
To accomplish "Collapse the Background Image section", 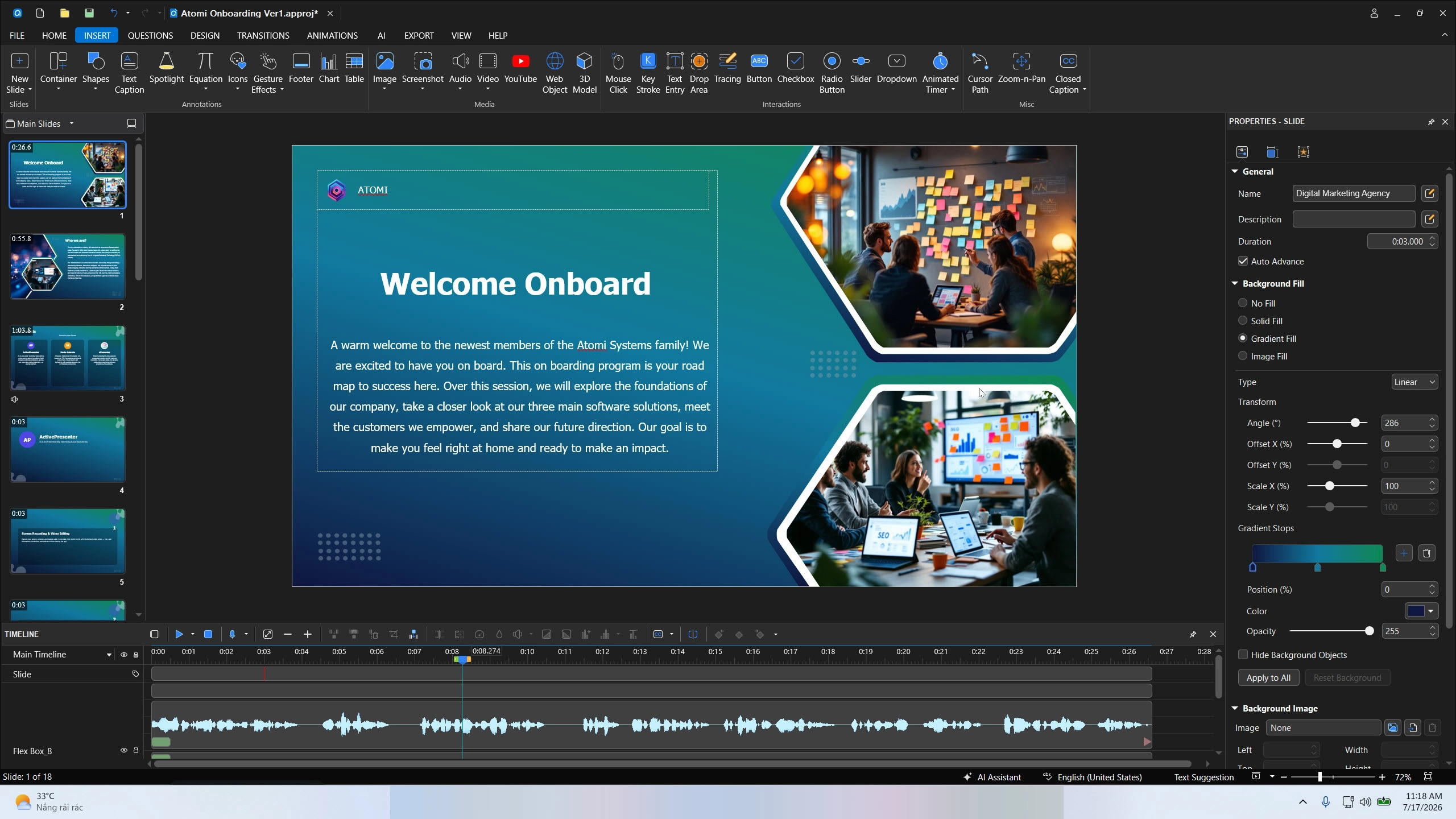I will pos(1235,708).
